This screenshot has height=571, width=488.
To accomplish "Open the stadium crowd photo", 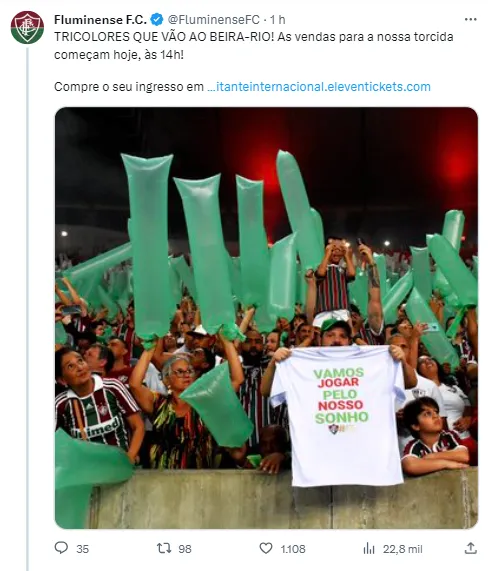I will coord(266,318).
